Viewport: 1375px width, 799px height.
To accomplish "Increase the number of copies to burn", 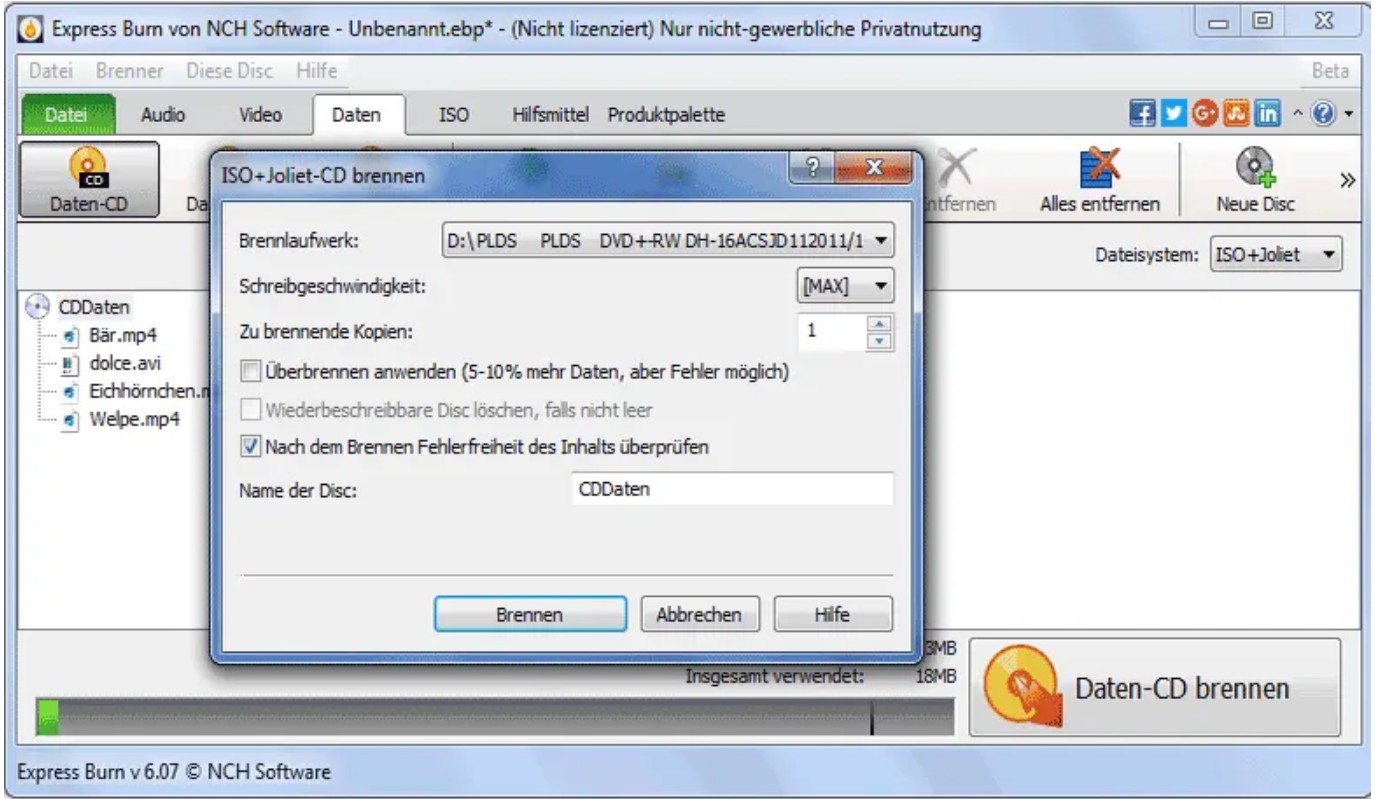I will coord(880,326).
